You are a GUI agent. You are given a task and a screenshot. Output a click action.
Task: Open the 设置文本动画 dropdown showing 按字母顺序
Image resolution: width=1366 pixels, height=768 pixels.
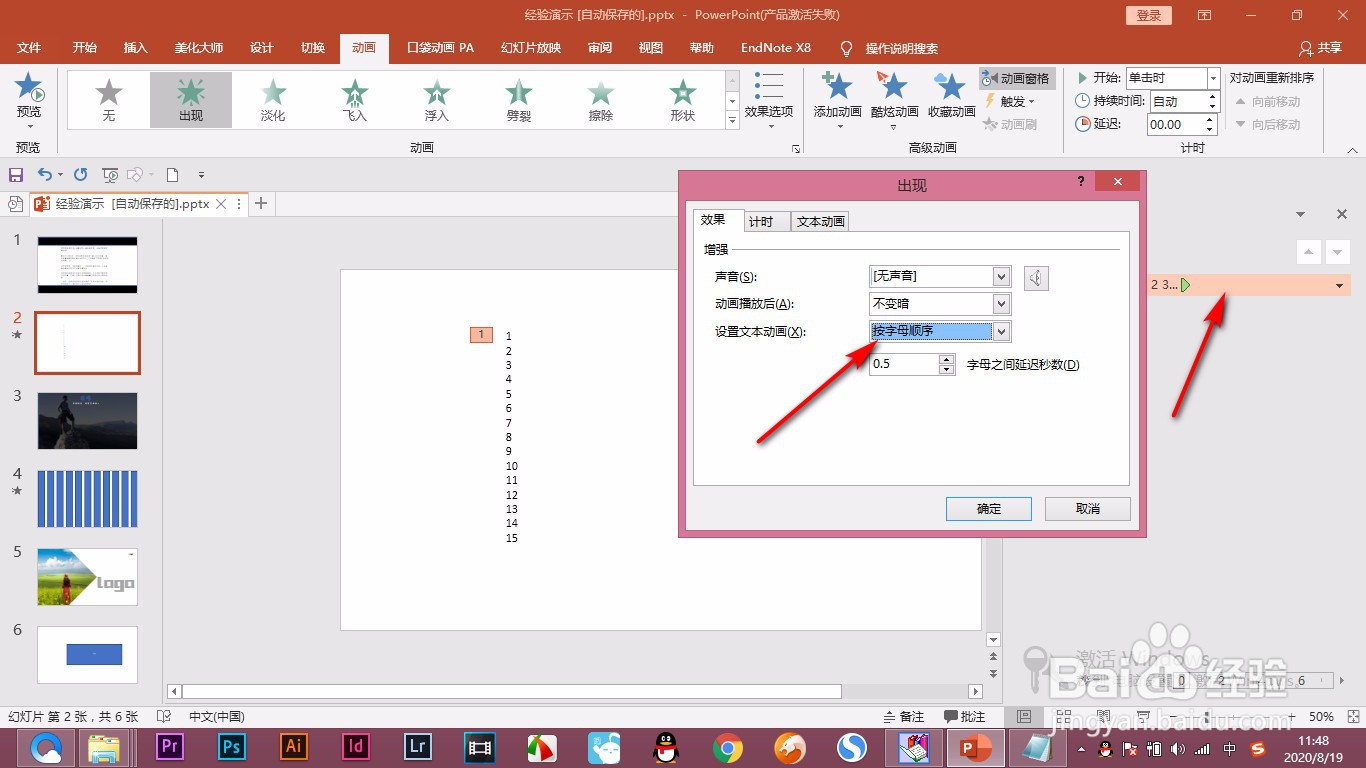click(x=1001, y=331)
